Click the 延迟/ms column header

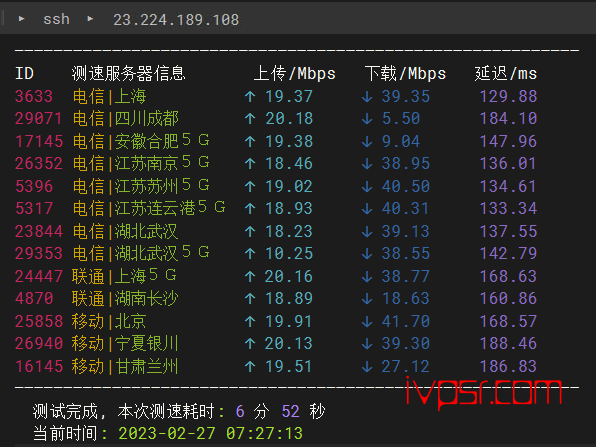click(x=506, y=73)
